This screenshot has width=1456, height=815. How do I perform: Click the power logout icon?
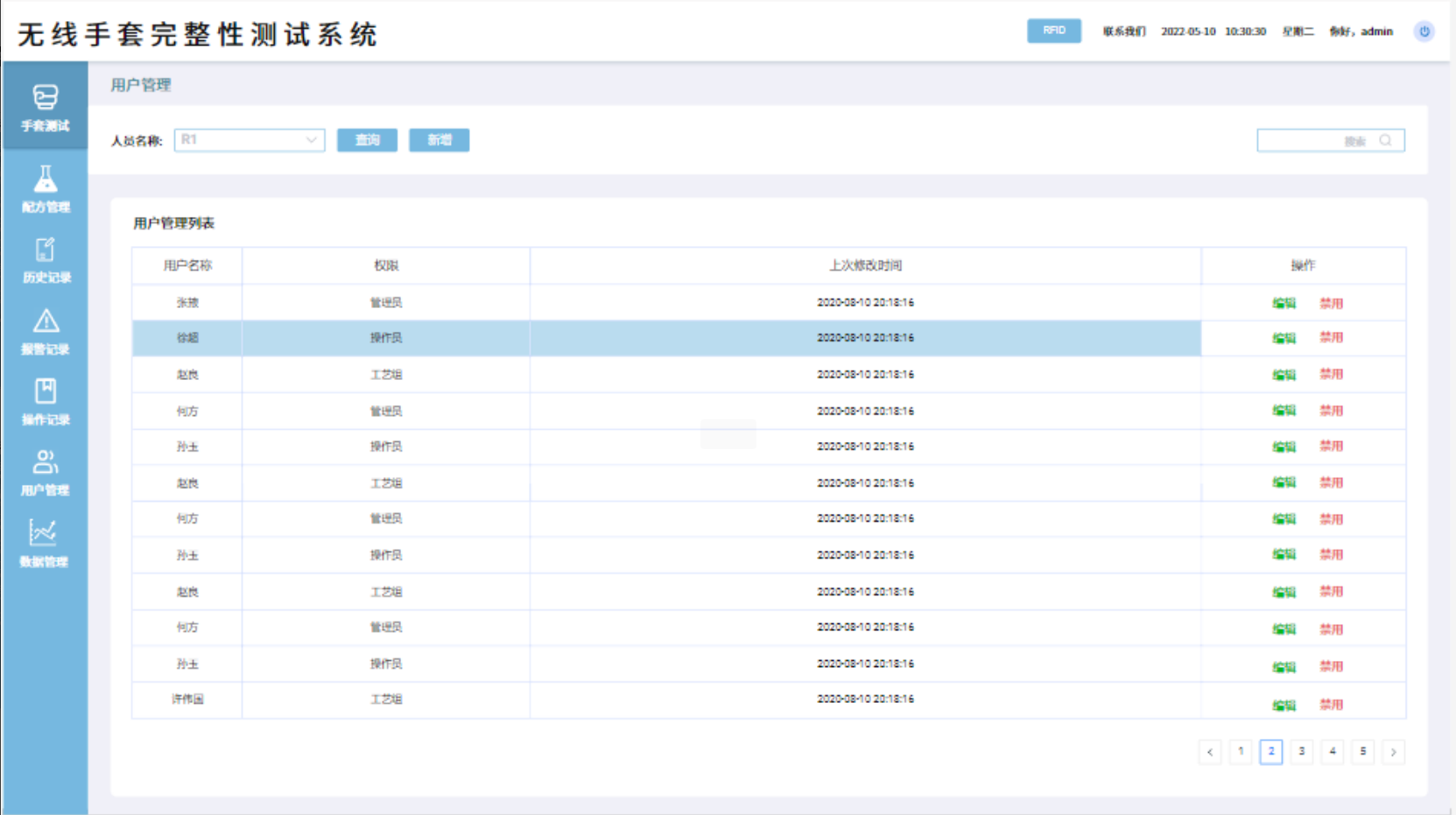[x=1424, y=32]
